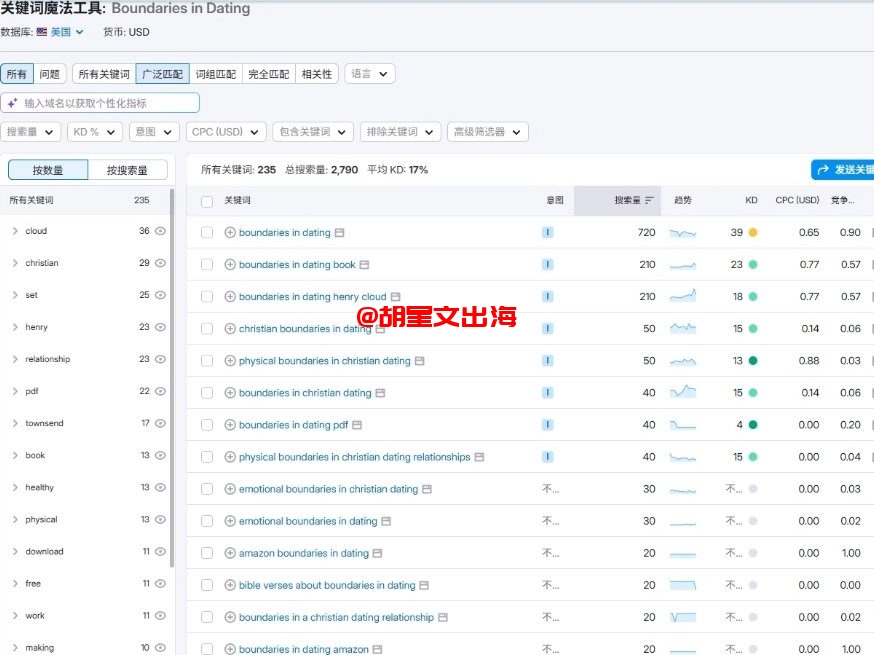This screenshot has height=655, width=874.
Task: Click the trend sparkline for 'boundaries in dating'
Action: (x=683, y=232)
